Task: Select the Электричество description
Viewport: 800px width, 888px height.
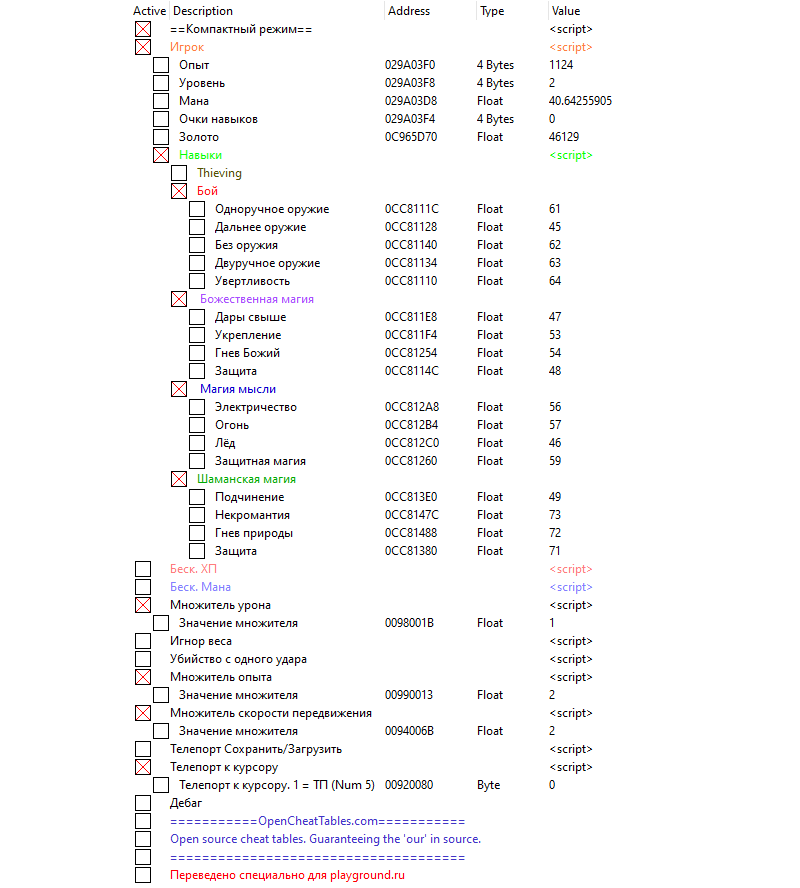Action: point(255,407)
